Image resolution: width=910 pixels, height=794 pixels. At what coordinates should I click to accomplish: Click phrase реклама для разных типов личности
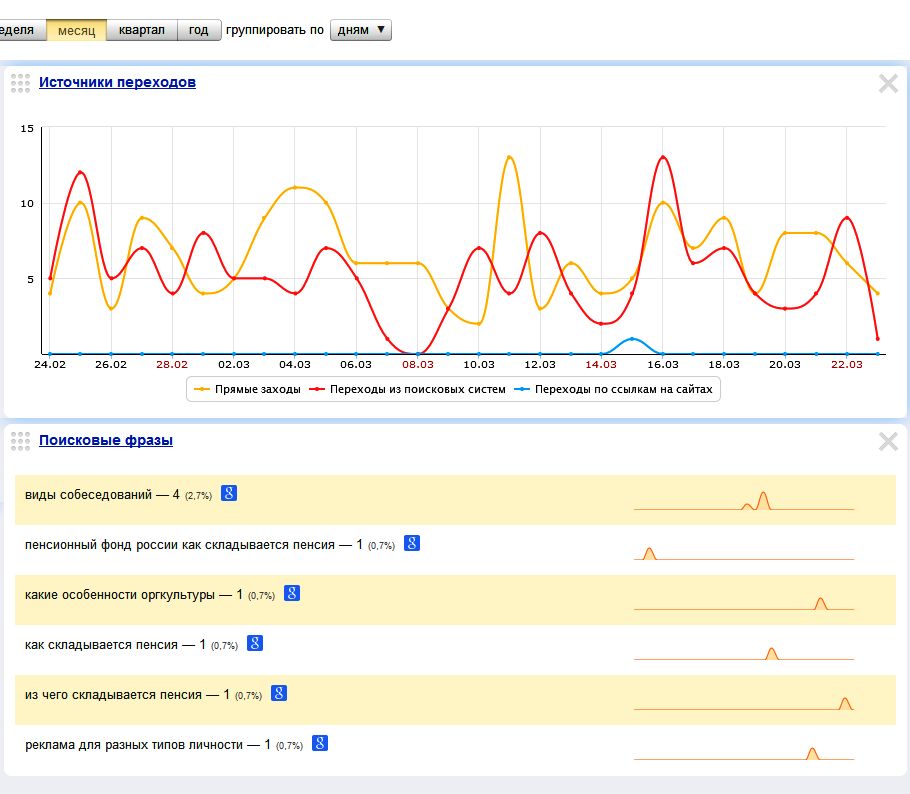point(133,744)
